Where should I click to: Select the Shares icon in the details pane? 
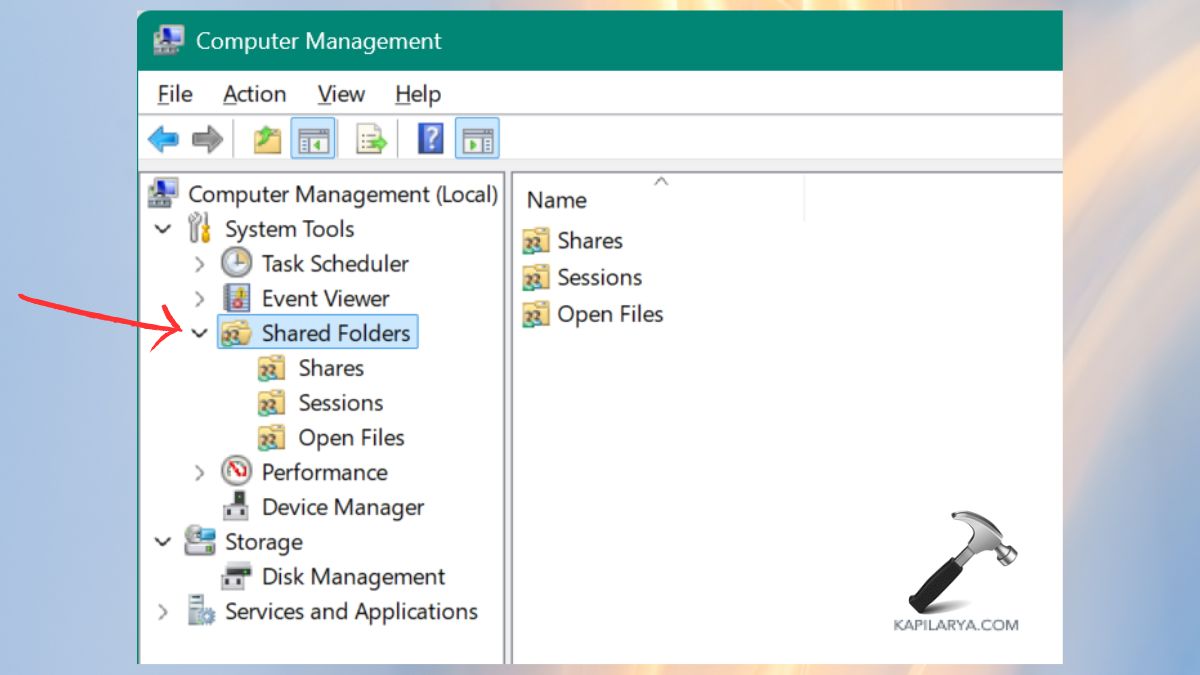coord(536,240)
